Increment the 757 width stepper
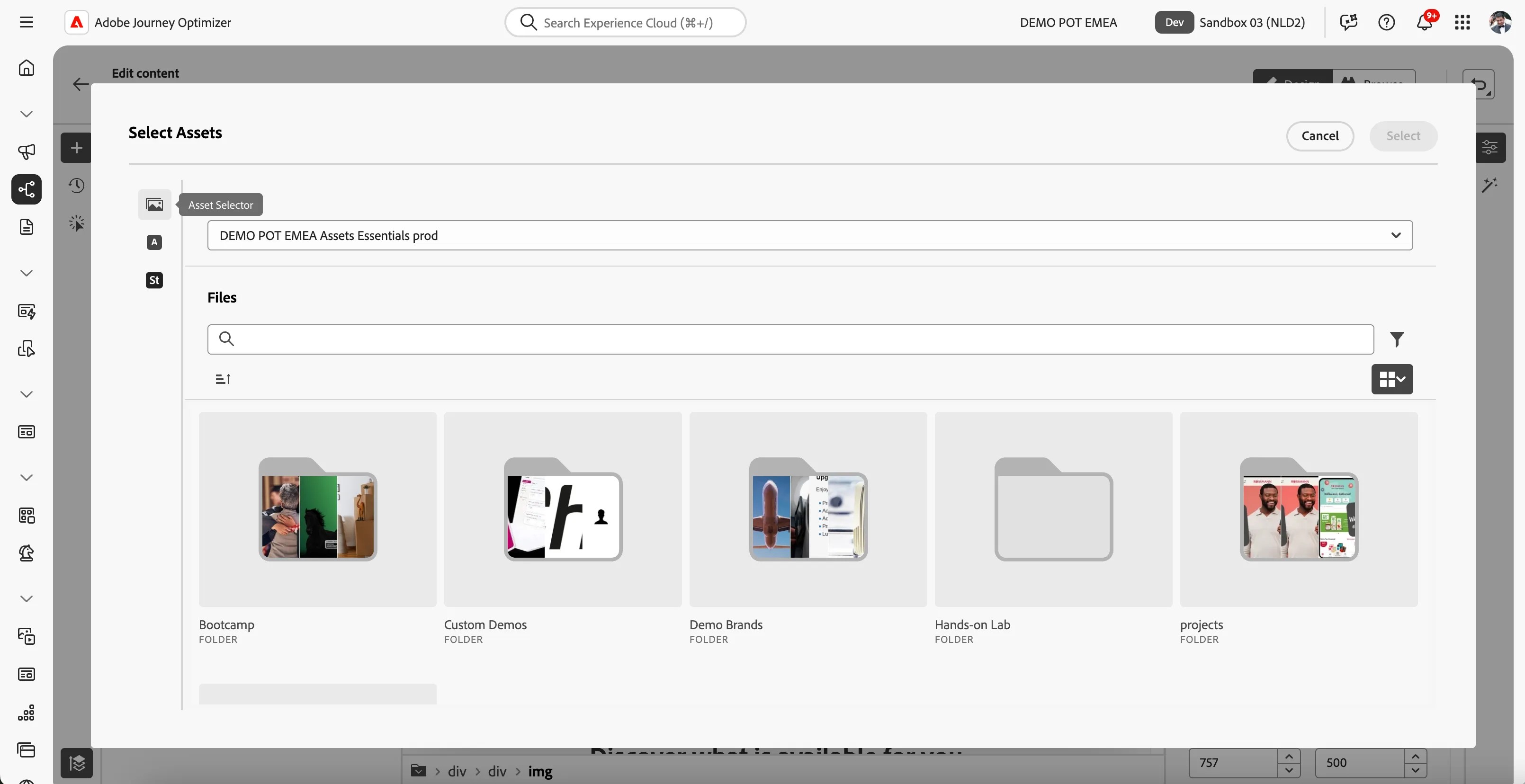This screenshot has width=1525, height=784. point(1289,756)
